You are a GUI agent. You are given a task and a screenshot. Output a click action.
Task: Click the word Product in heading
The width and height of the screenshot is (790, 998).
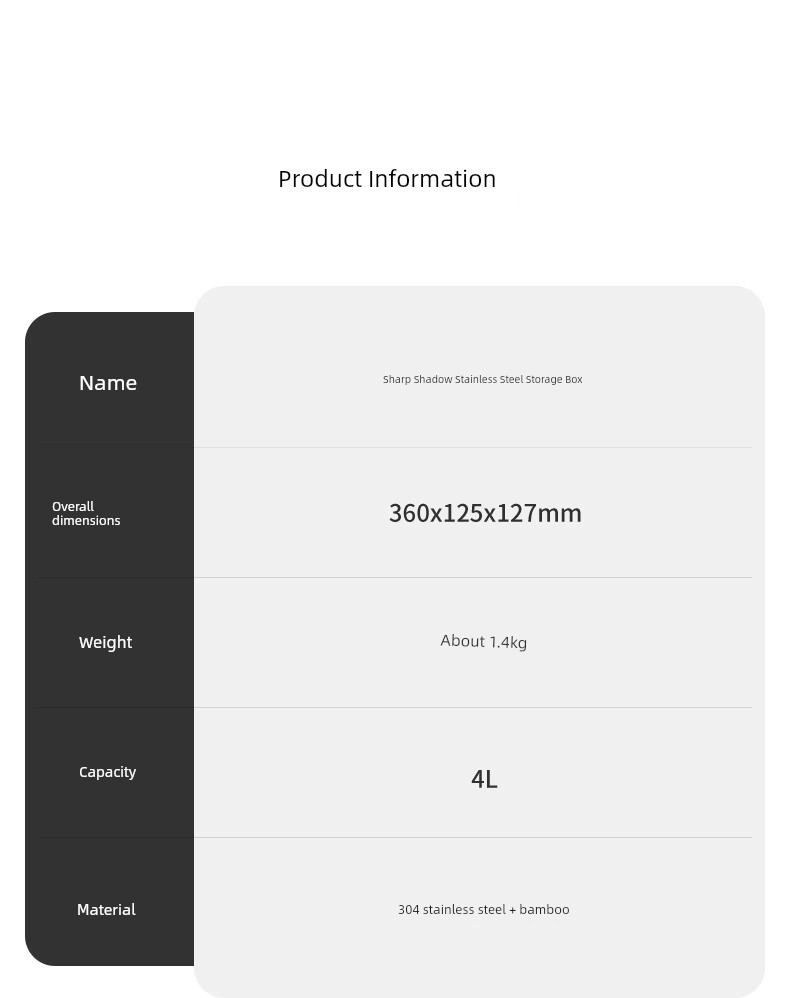coord(320,179)
